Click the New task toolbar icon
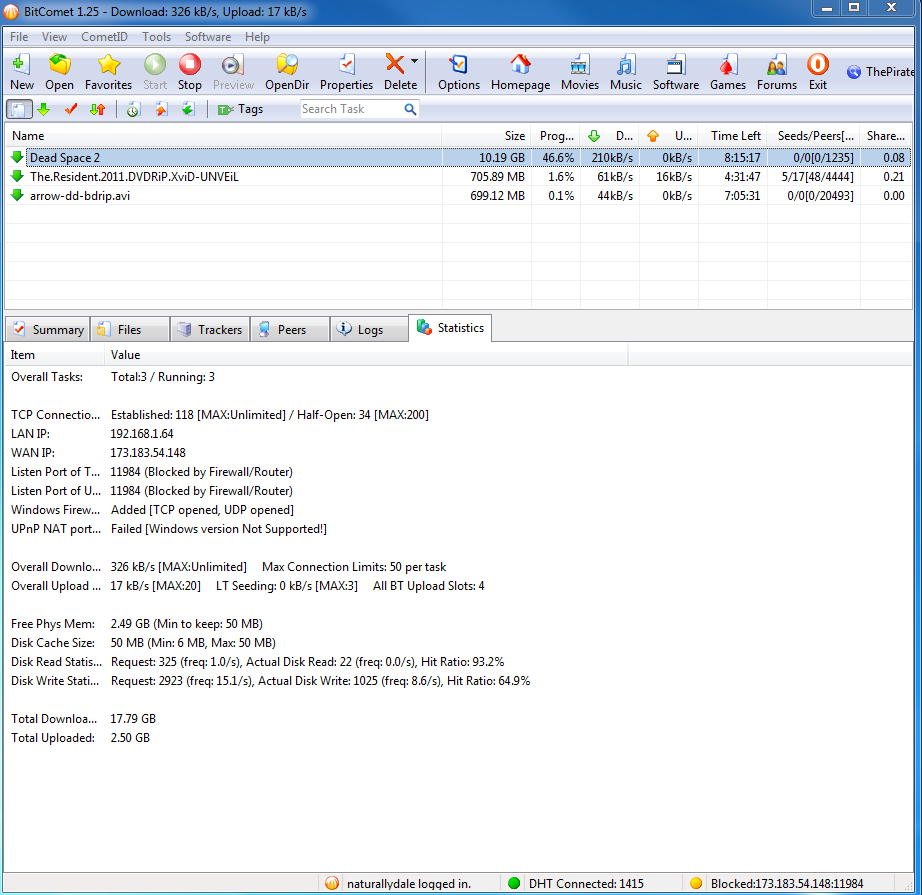Viewport: 922px width, 895px height. point(22,65)
